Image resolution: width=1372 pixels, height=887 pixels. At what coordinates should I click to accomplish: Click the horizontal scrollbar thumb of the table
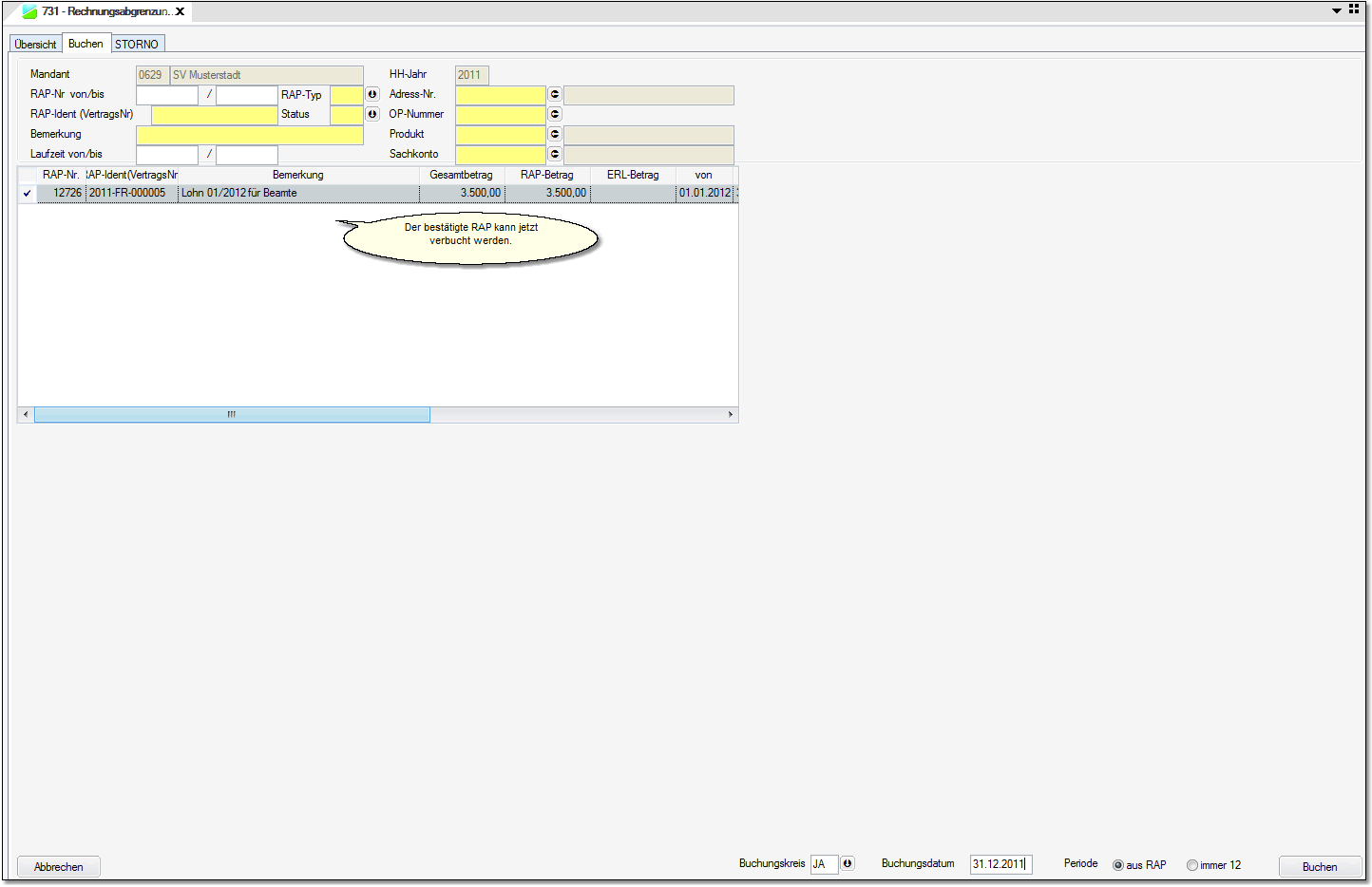(232, 414)
